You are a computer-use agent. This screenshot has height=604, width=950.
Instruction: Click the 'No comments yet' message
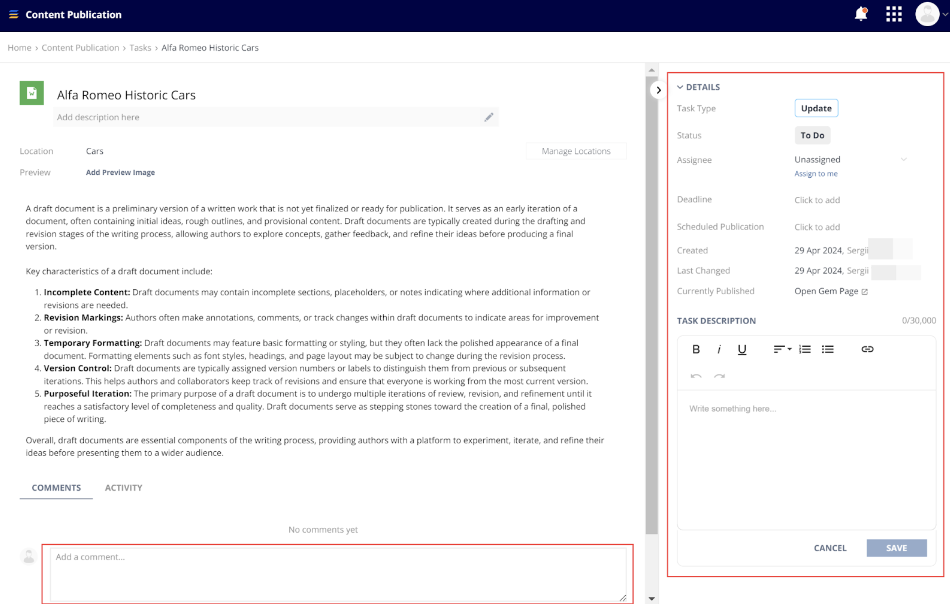pos(323,529)
